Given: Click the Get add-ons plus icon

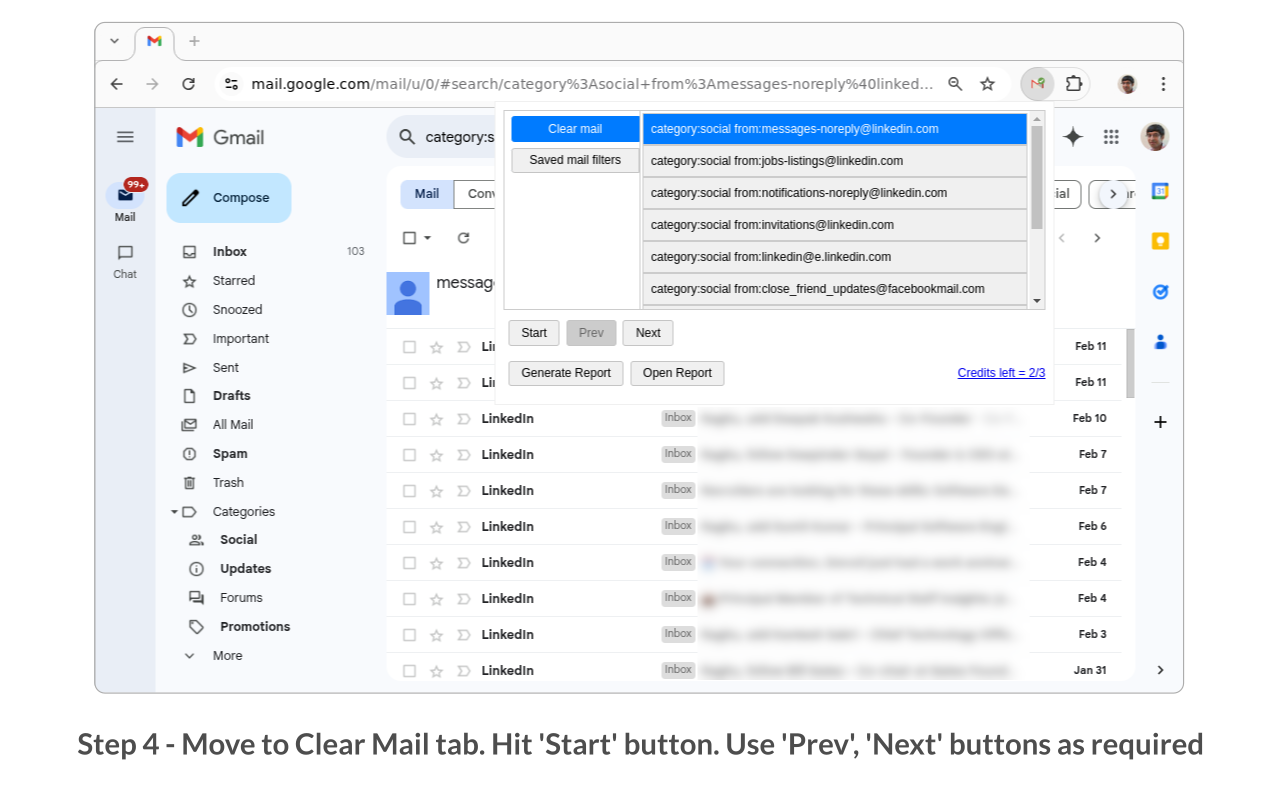Looking at the screenshot, I should [1160, 422].
